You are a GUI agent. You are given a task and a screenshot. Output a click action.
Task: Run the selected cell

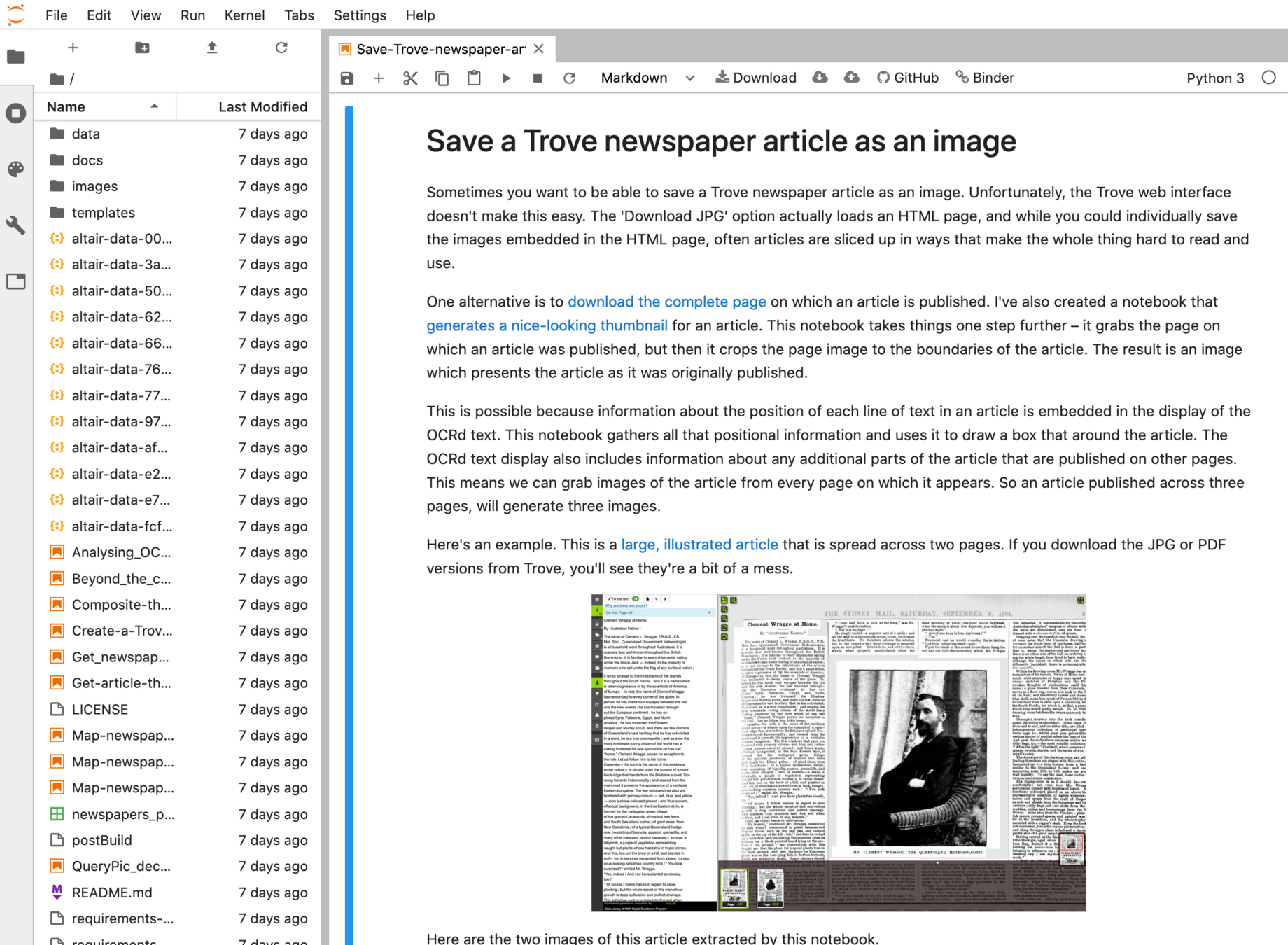click(x=506, y=78)
